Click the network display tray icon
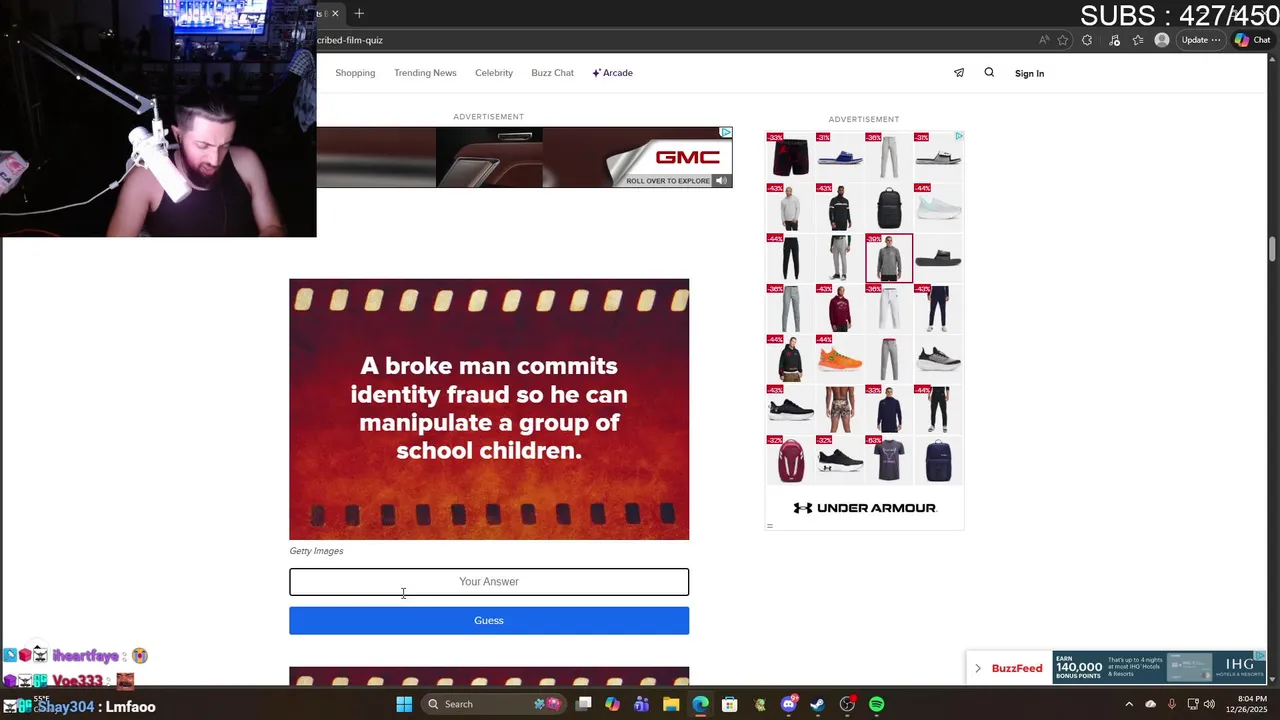 point(1192,704)
